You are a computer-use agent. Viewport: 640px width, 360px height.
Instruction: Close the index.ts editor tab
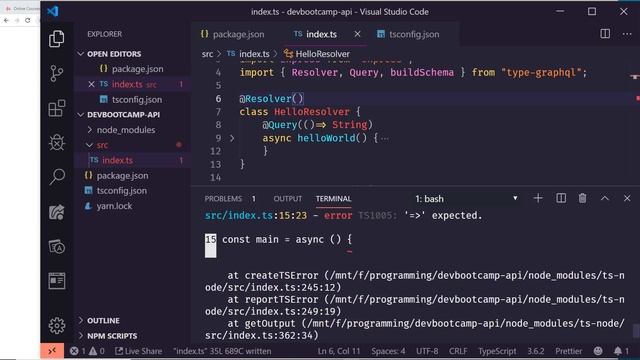click(357, 34)
